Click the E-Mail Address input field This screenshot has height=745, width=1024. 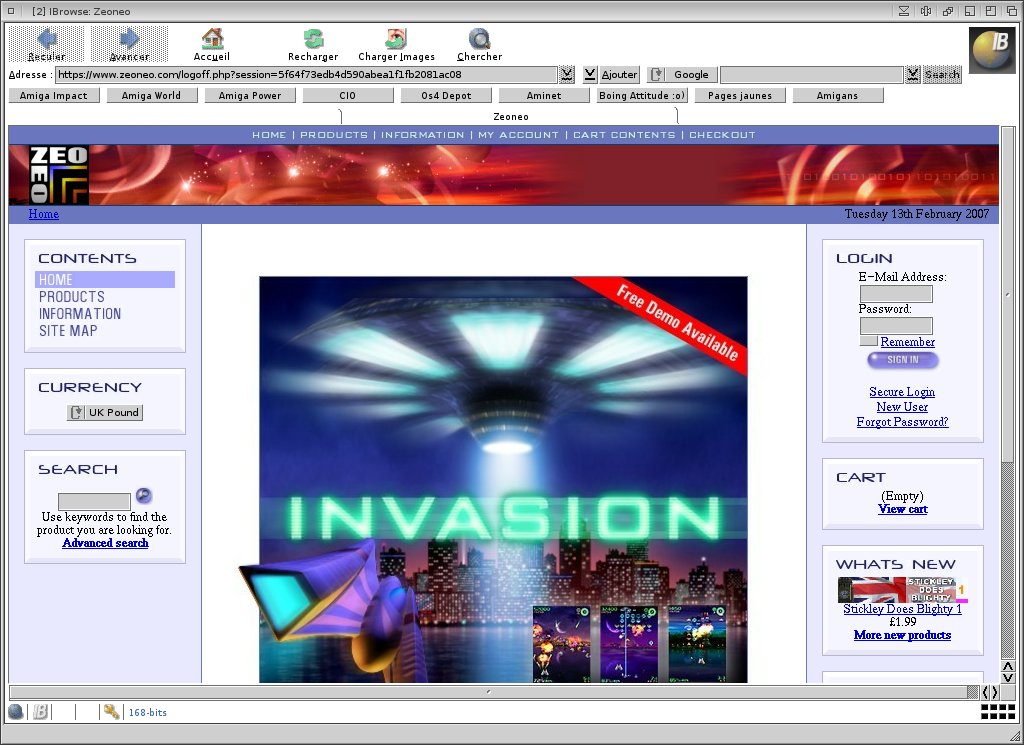896,294
